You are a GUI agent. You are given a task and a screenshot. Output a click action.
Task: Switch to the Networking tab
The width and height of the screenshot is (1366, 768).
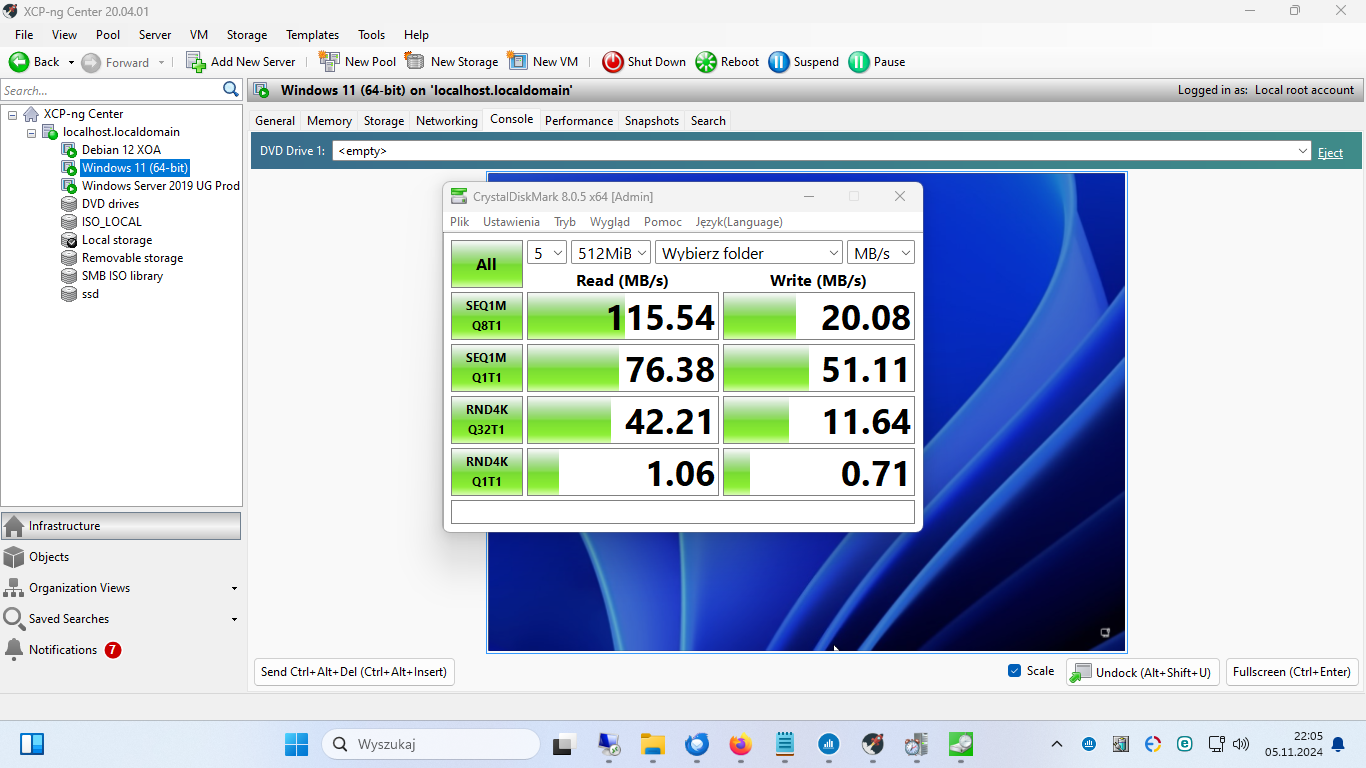click(447, 121)
